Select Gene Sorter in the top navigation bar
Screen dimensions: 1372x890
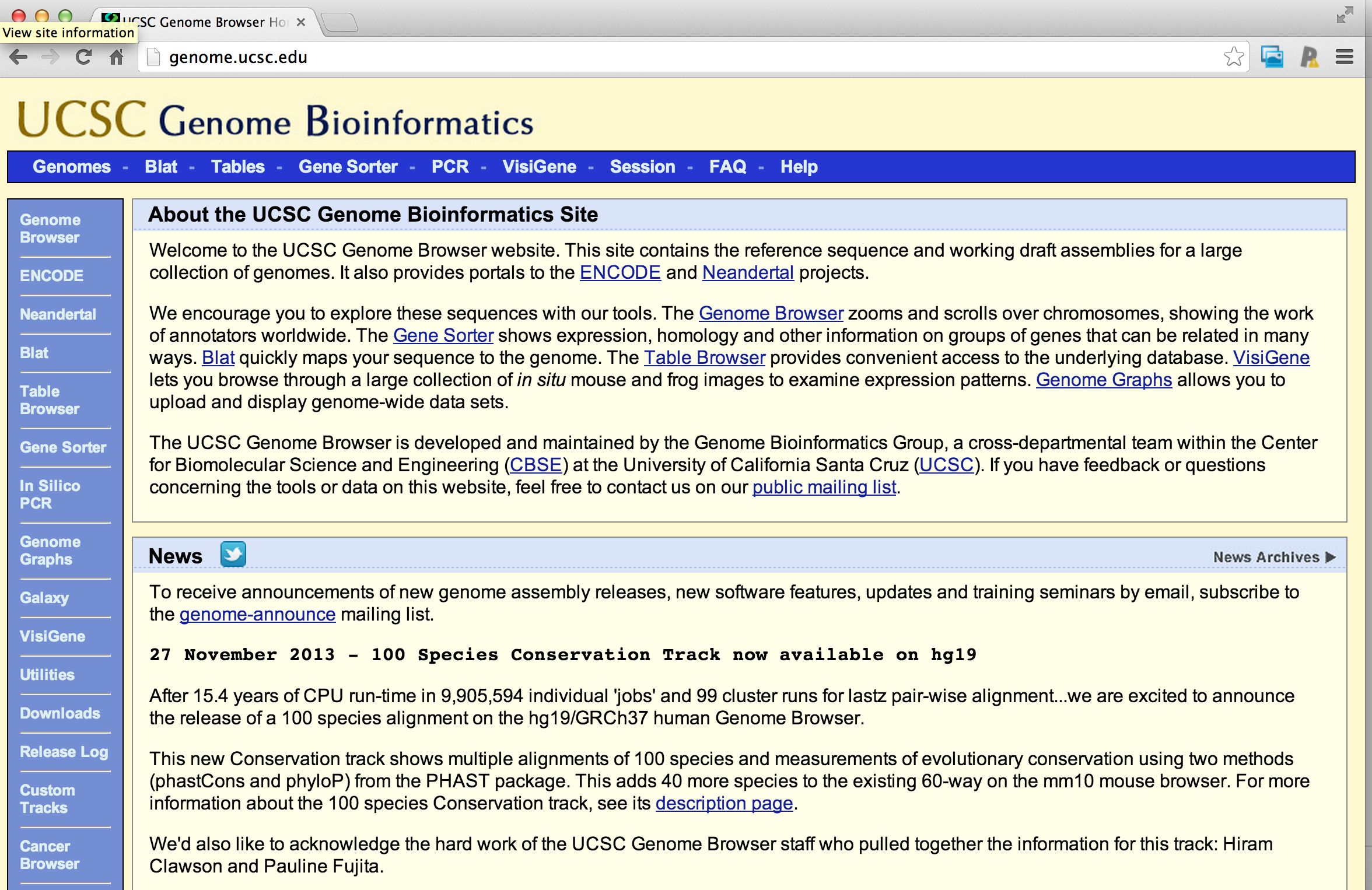point(348,167)
